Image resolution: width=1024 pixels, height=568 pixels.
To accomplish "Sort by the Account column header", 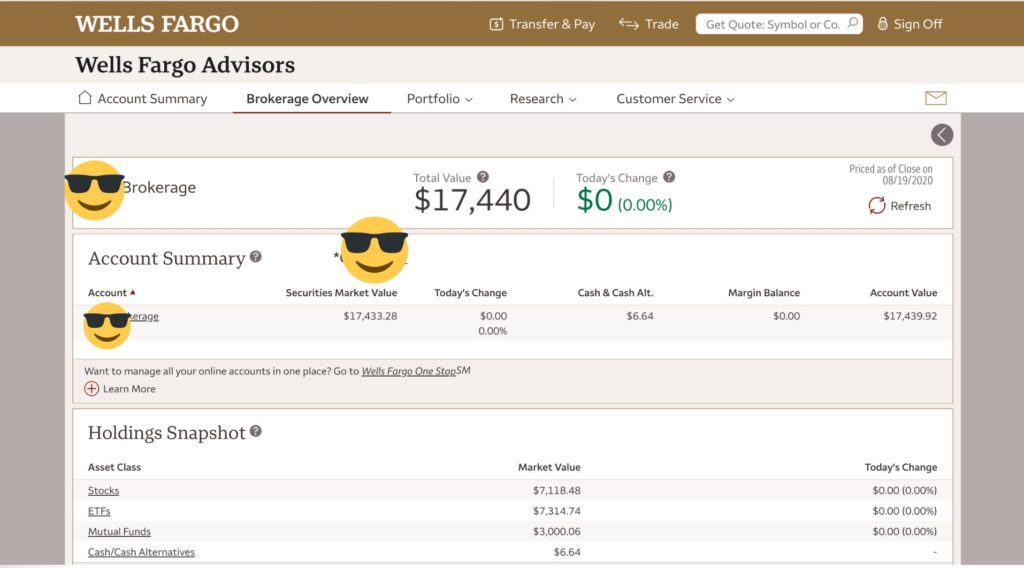I will (x=108, y=293).
